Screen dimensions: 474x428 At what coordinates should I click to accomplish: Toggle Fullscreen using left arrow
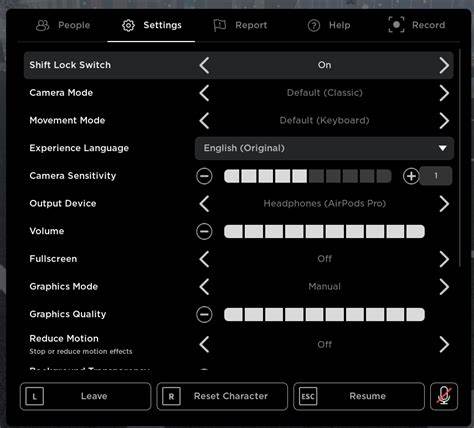pos(204,259)
